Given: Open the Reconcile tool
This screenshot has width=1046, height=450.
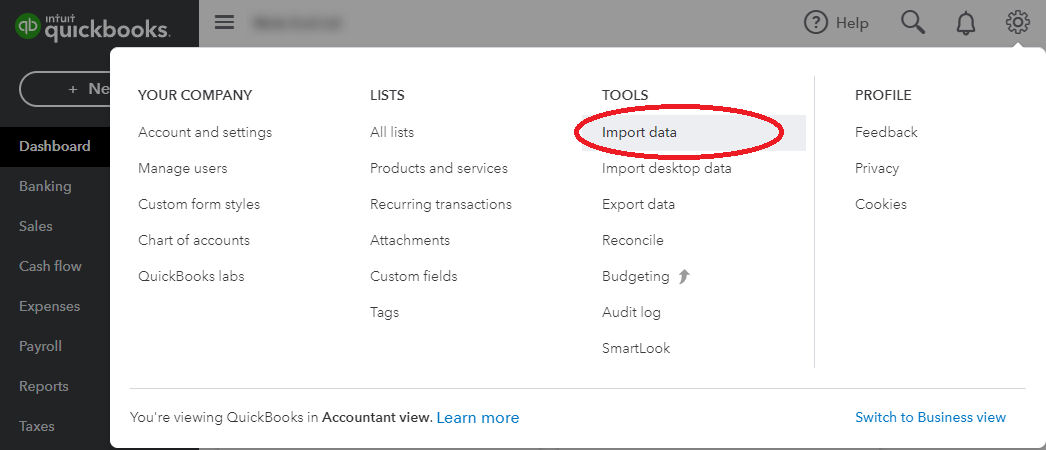Looking at the screenshot, I should (x=632, y=240).
